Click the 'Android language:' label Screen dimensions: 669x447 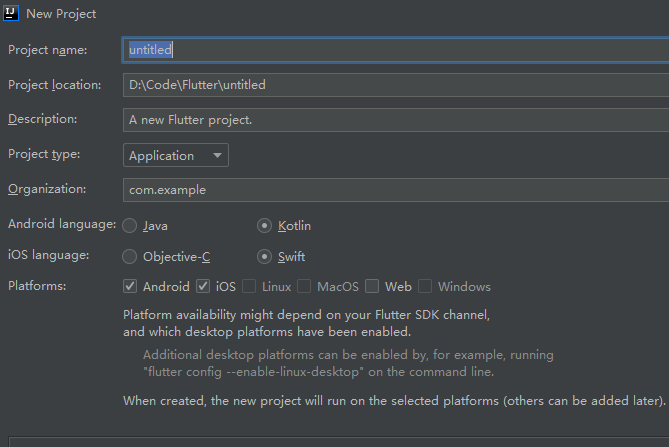click(x=62, y=224)
